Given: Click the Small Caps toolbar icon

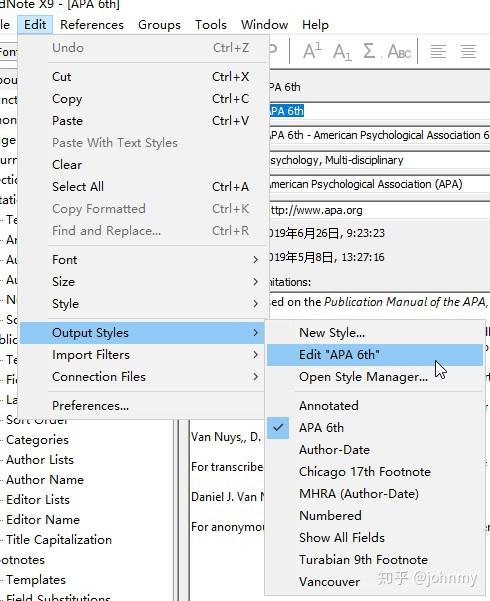Looking at the screenshot, I should (x=399, y=51).
